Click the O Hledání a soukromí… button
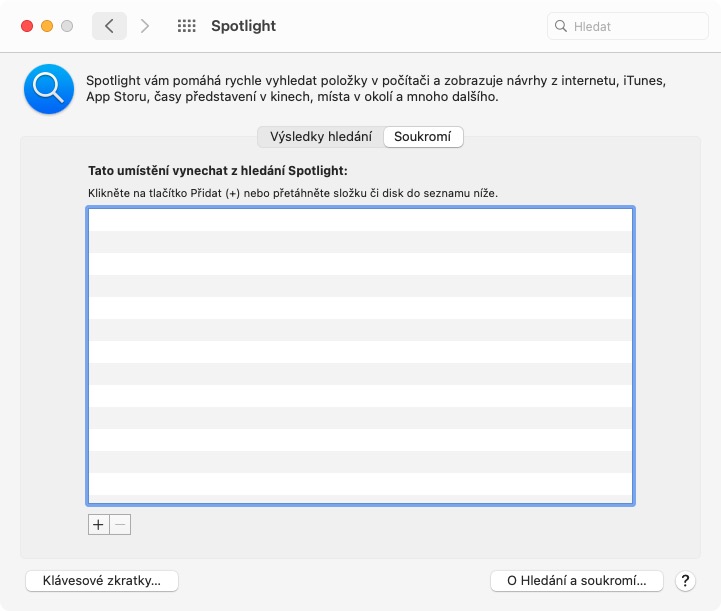Viewport: 721px width, 611px height. tap(577, 580)
